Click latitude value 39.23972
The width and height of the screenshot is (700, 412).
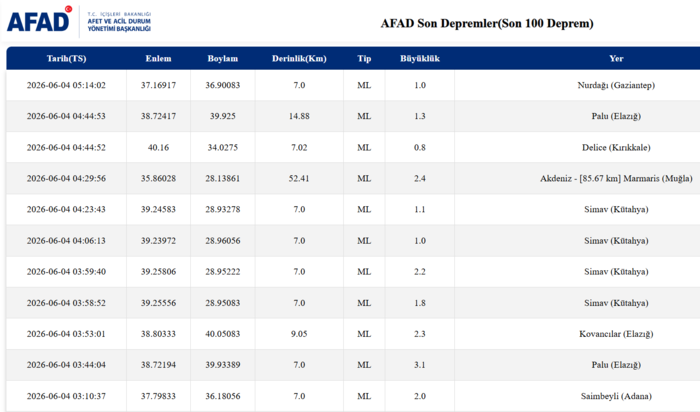pyautogui.click(x=158, y=241)
